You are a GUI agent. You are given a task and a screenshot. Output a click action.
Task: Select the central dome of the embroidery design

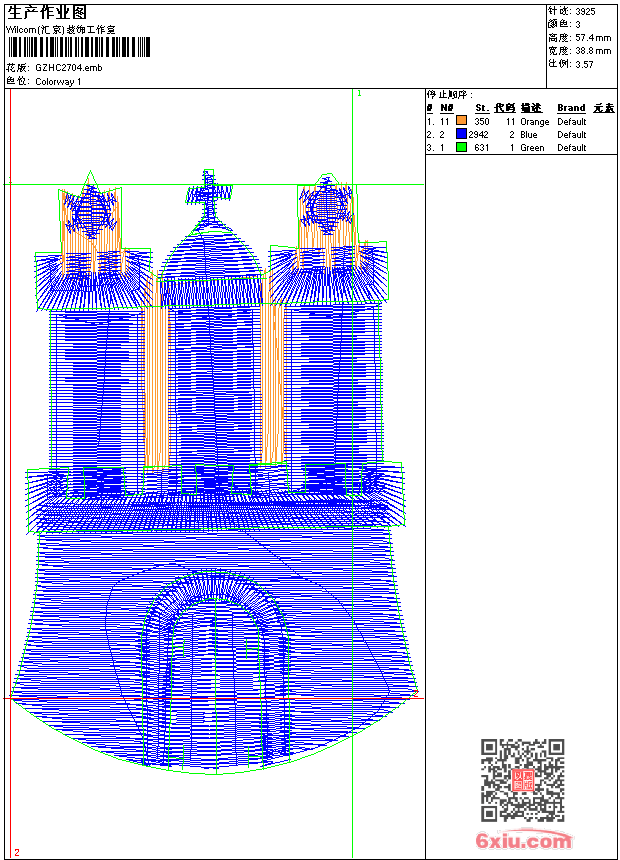tap(210, 250)
